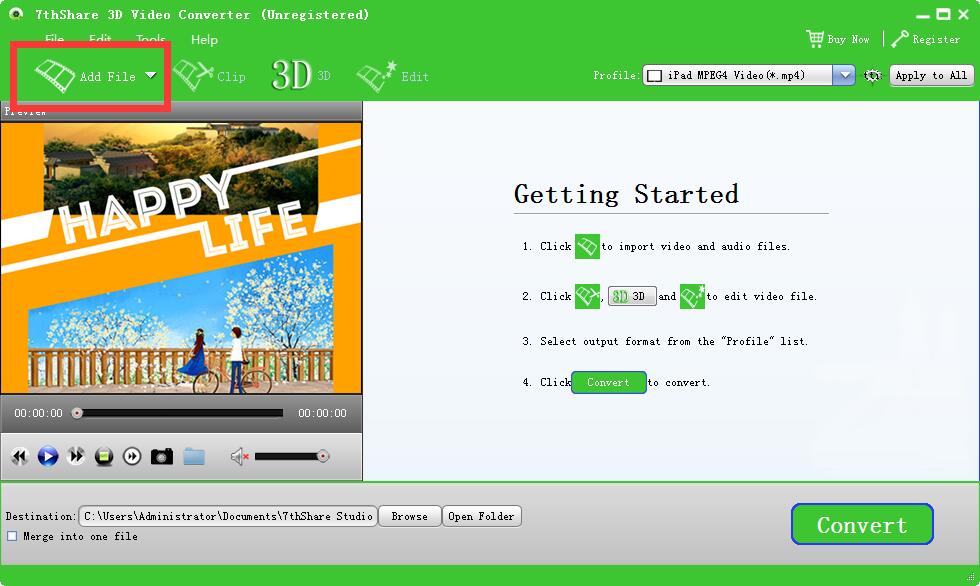This screenshot has height=586, width=980.
Task: Click edit wand icon in step 2
Action: coord(692,296)
